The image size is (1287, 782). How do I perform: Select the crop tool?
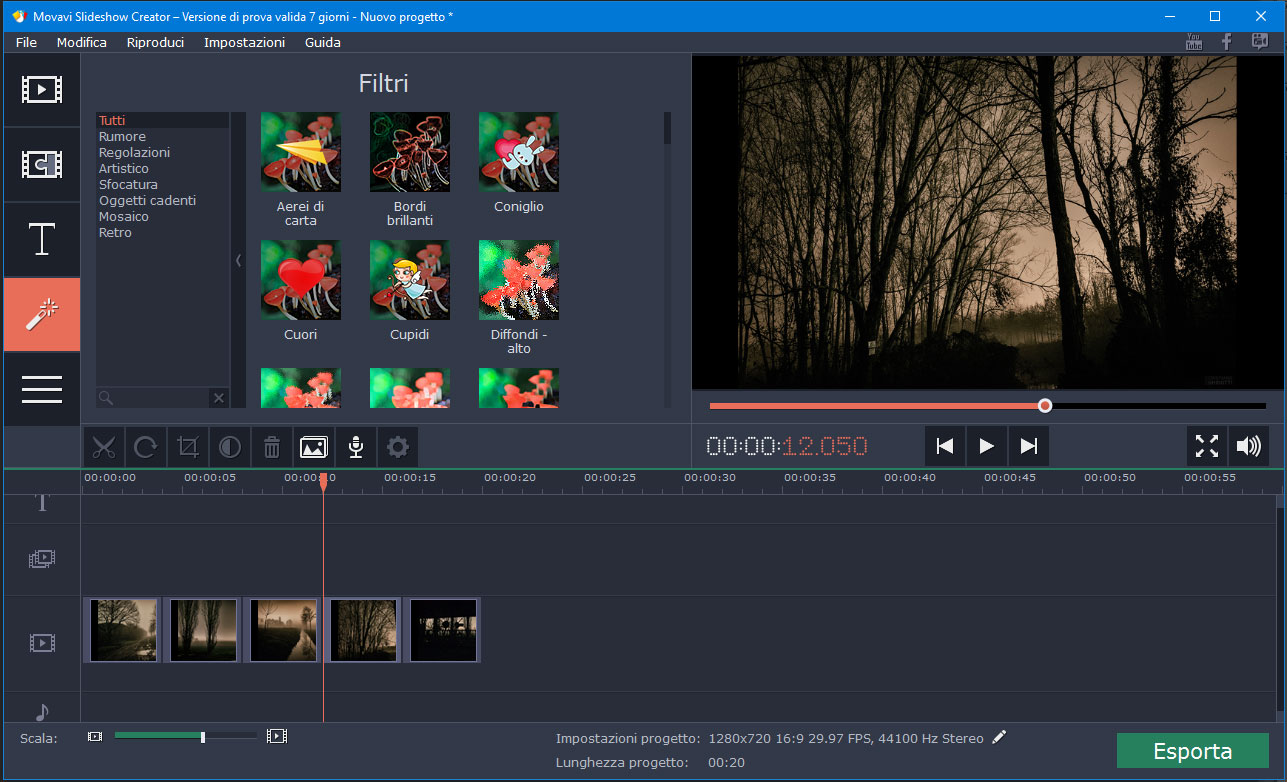click(188, 447)
